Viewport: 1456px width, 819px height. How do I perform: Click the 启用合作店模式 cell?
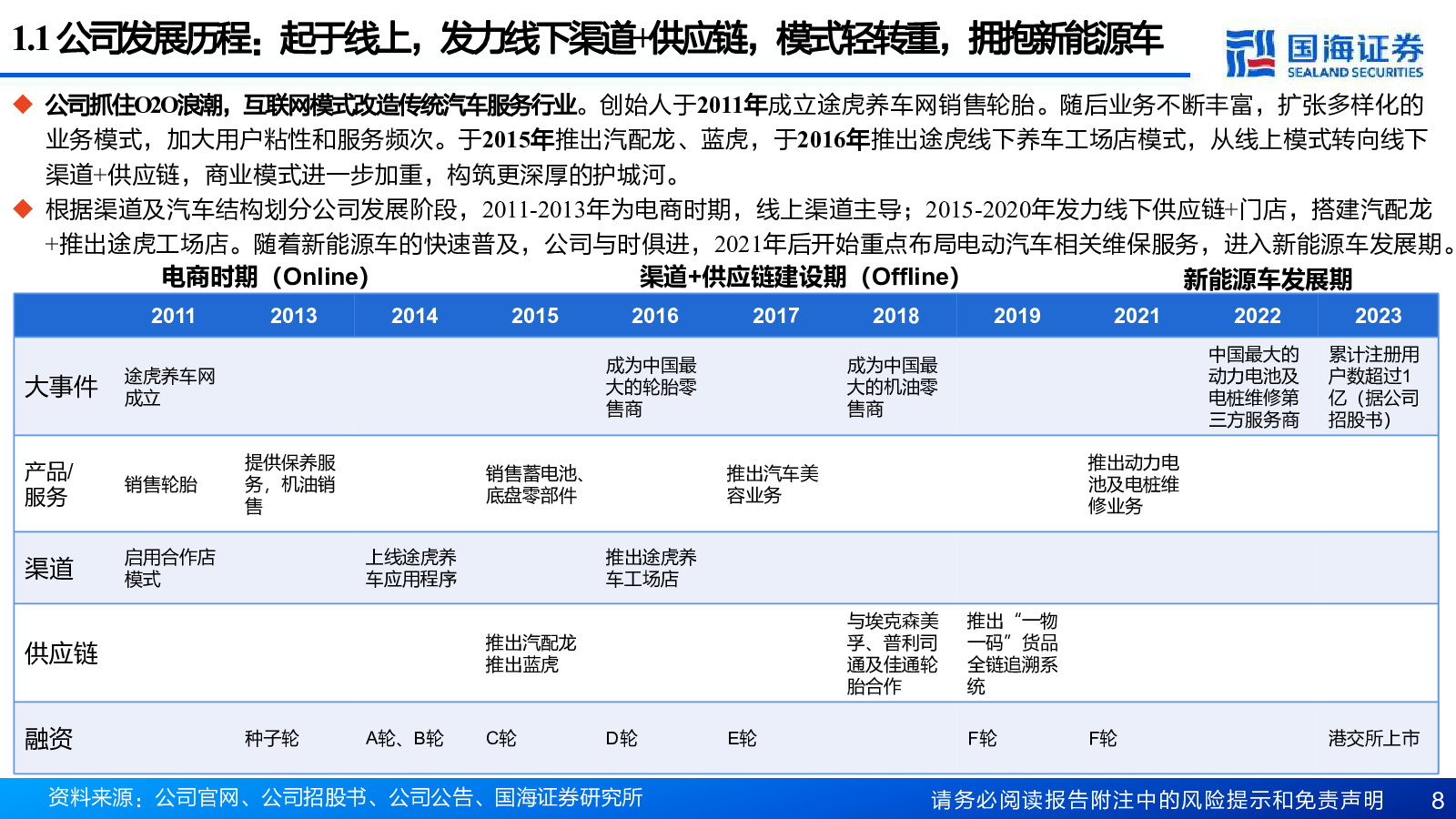coord(170,568)
